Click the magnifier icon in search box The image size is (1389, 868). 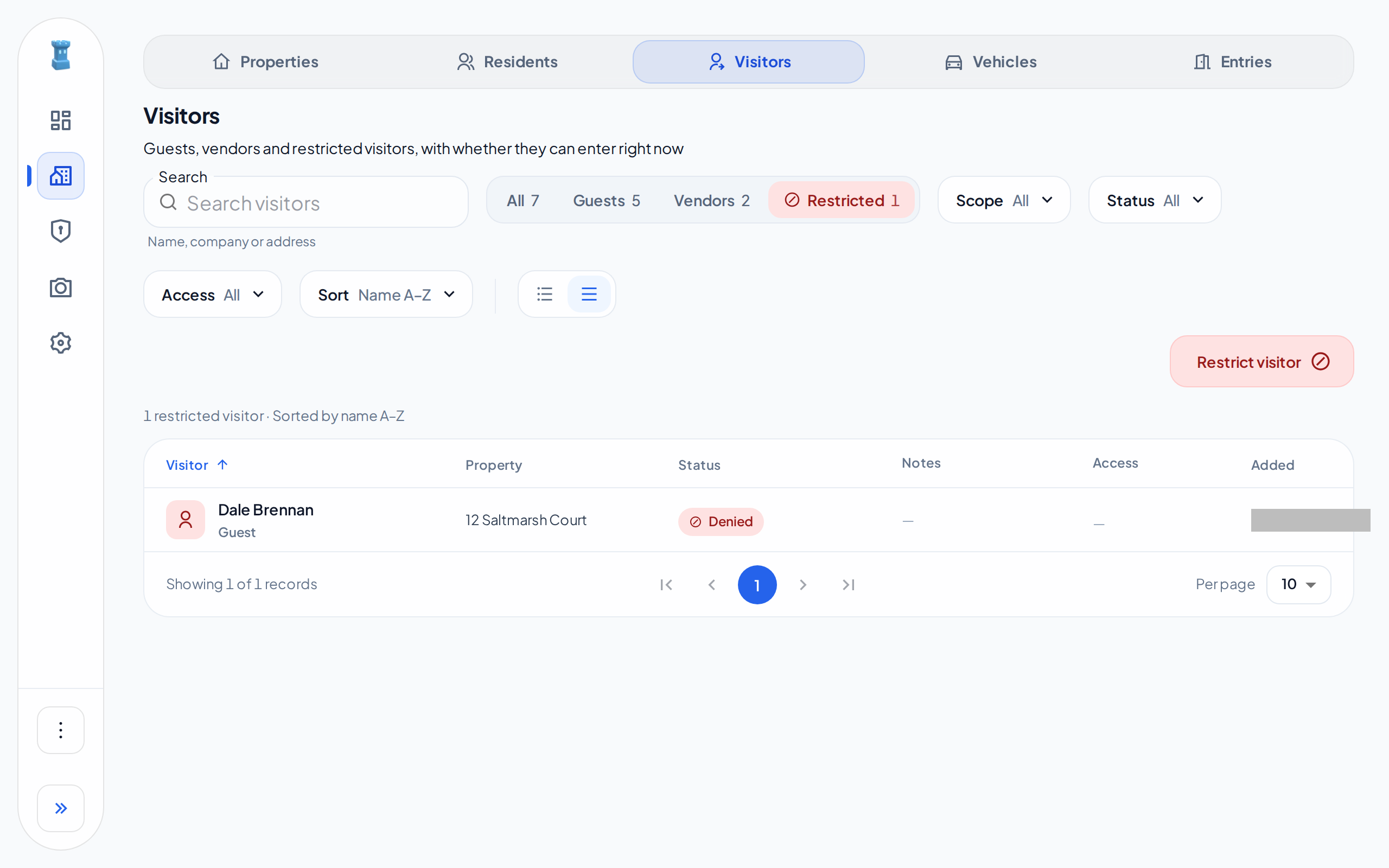[168, 202]
